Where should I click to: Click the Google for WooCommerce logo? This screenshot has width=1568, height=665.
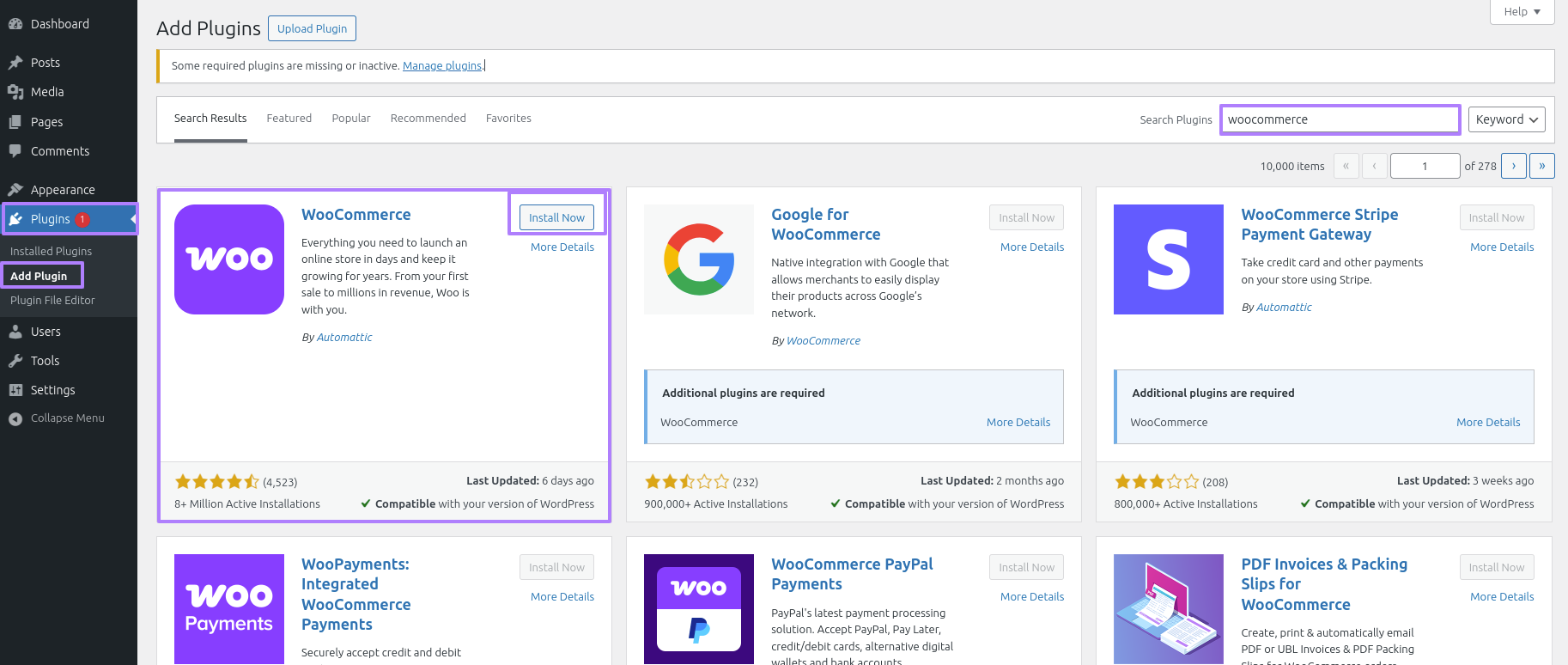699,259
